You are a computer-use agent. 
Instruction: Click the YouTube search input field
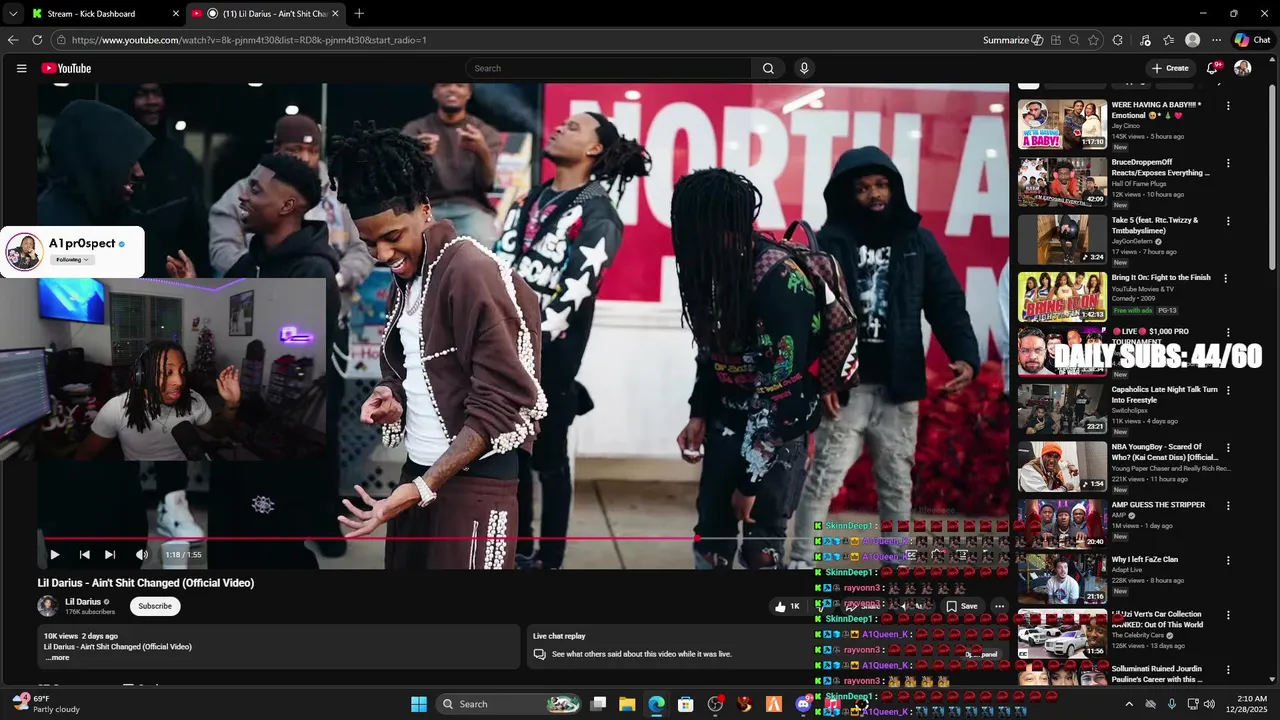click(x=608, y=68)
